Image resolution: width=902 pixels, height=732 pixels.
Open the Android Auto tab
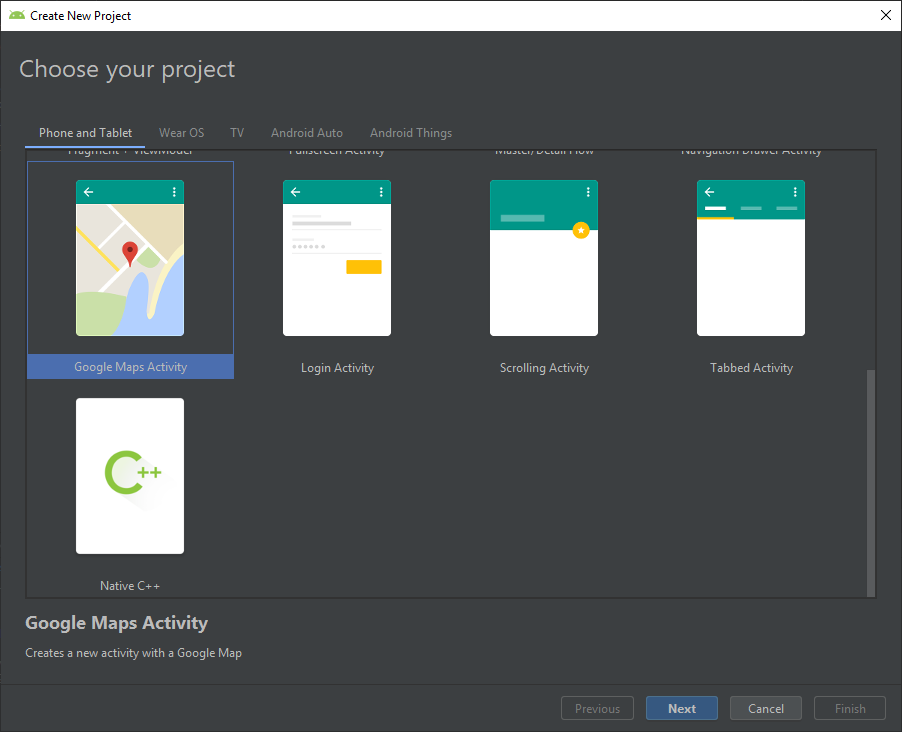306,133
